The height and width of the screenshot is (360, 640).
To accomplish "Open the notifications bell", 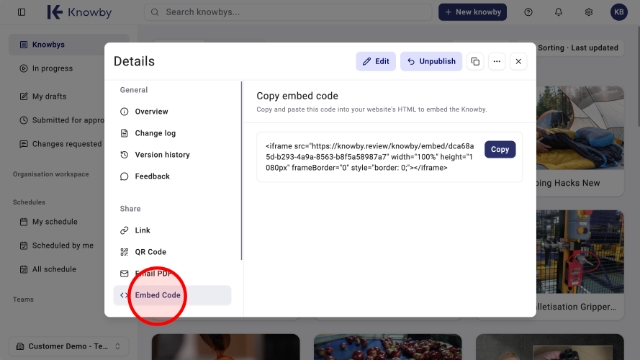I will 558,12.
